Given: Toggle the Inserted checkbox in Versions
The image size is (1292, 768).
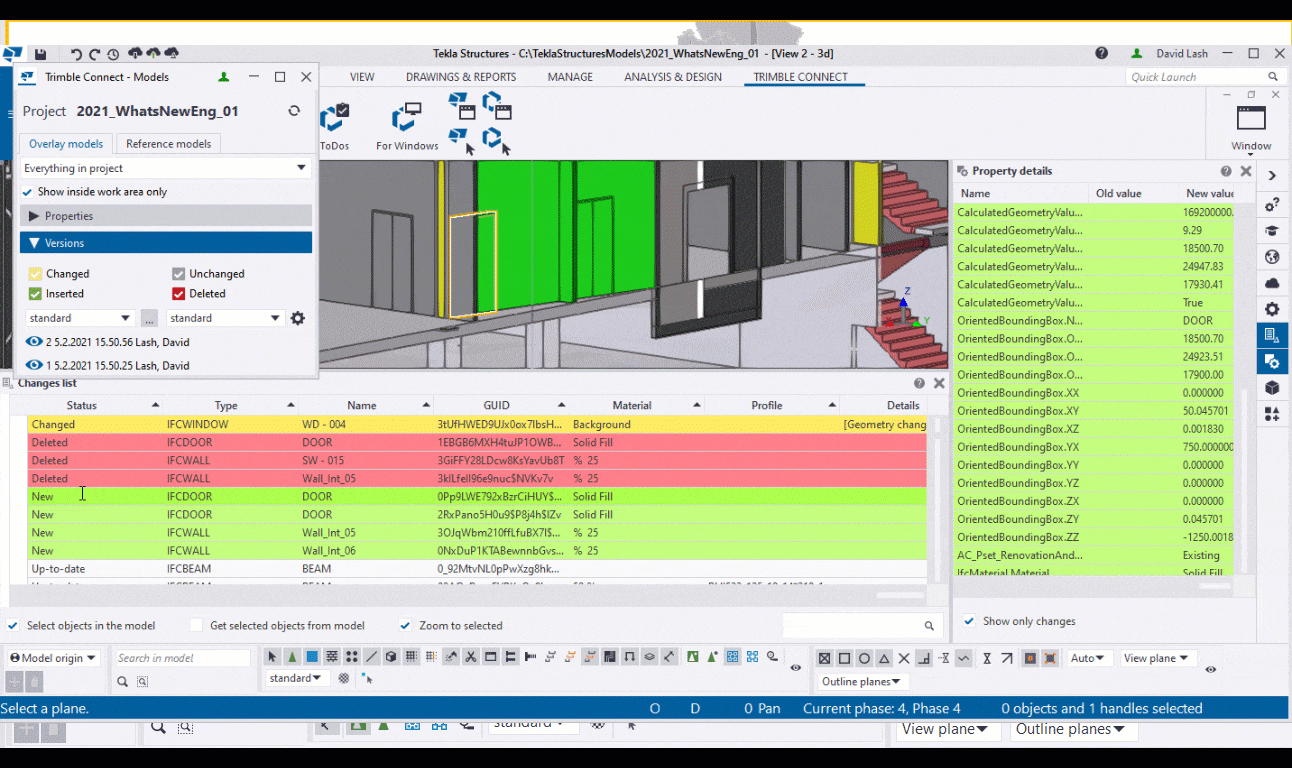Looking at the screenshot, I should [x=35, y=294].
